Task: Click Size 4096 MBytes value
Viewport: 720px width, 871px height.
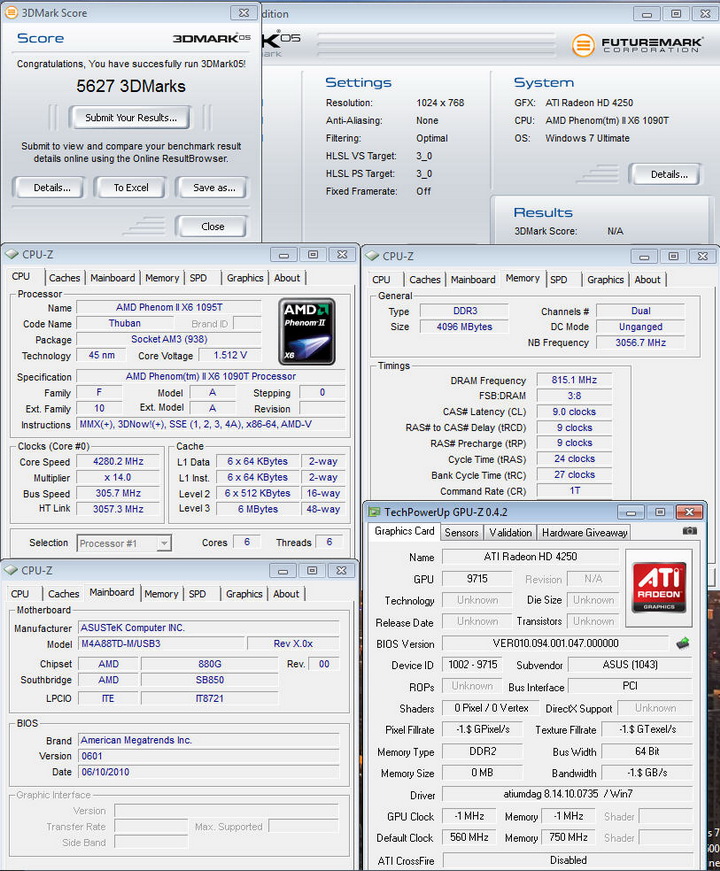Action: 464,327
